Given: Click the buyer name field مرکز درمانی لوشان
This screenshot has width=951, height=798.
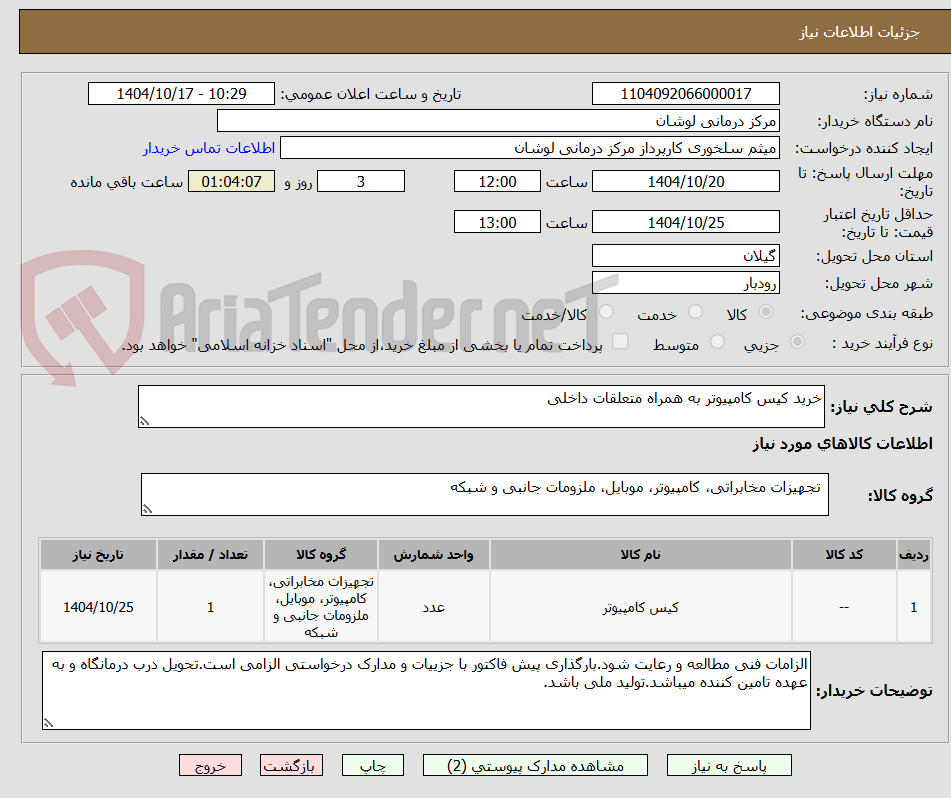Looking at the screenshot, I should (x=498, y=121).
